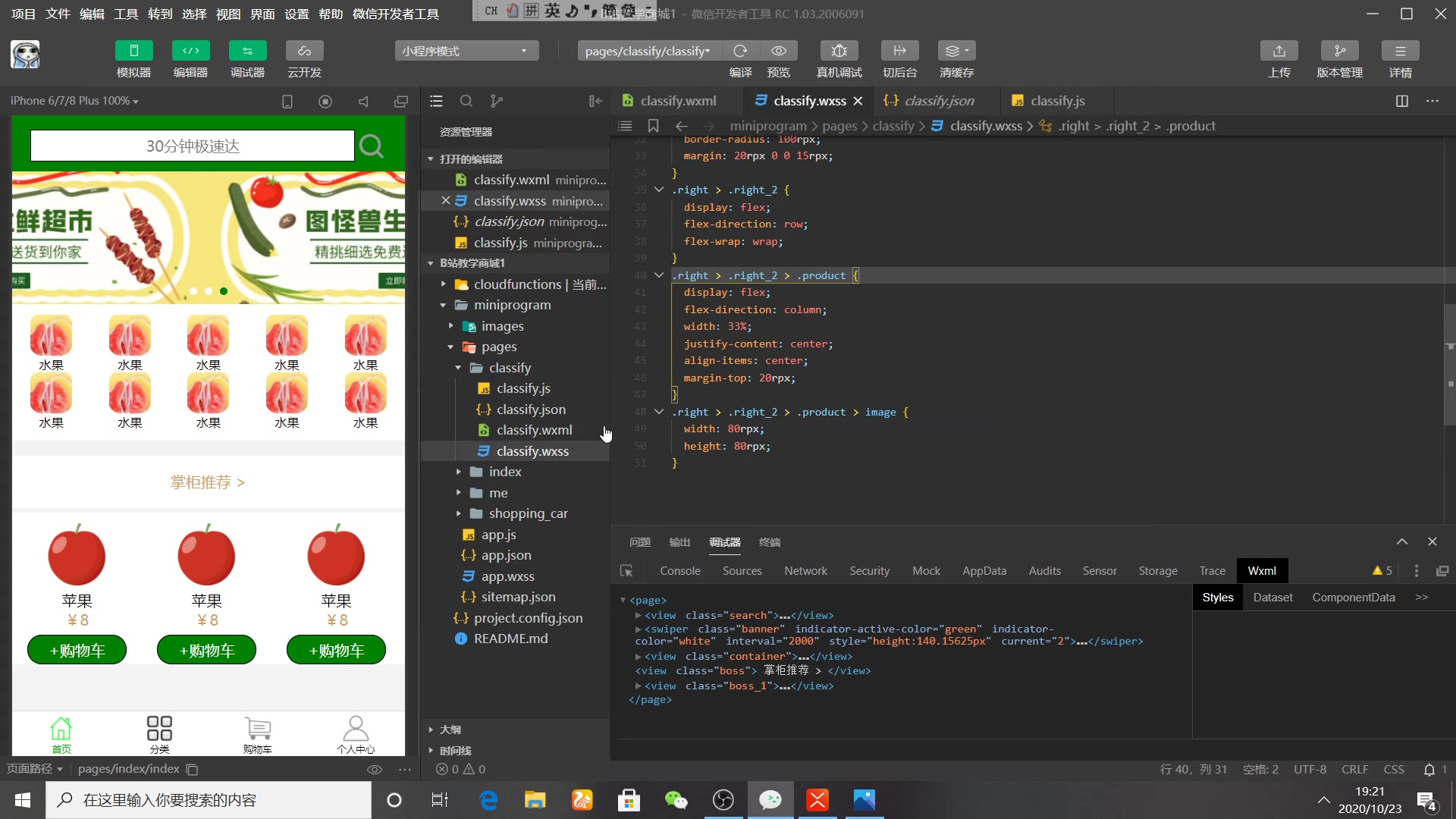
Task: Click the Upload icon
Action: coord(1279,51)
